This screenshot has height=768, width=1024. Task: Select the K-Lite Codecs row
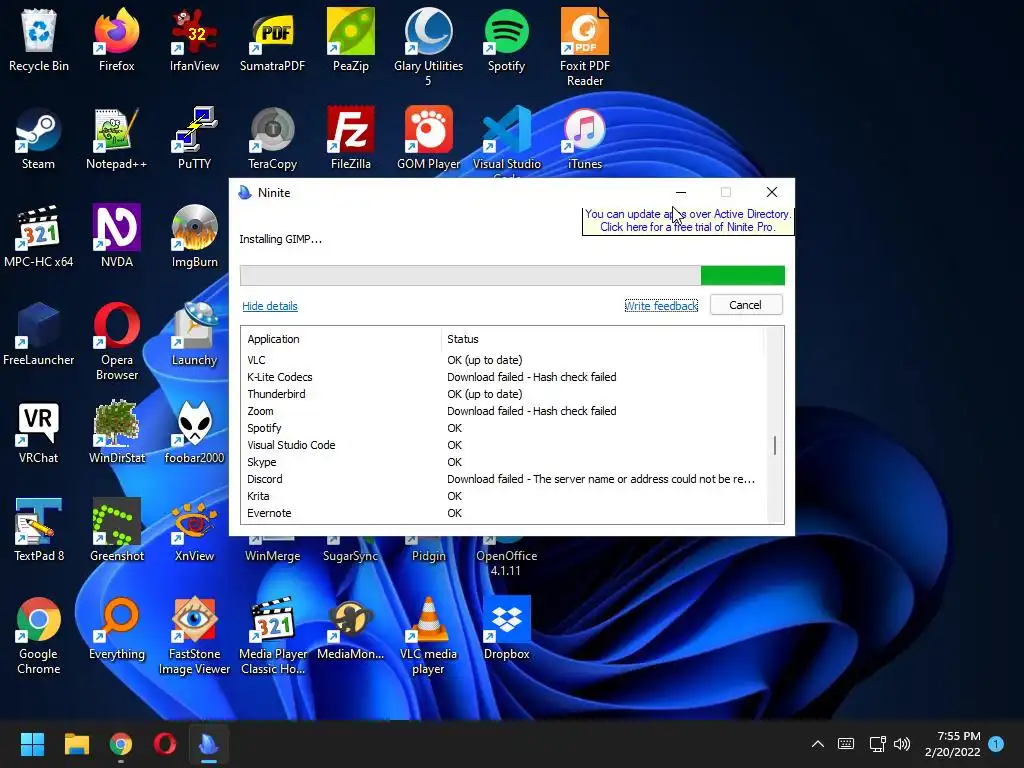[503, 377]
